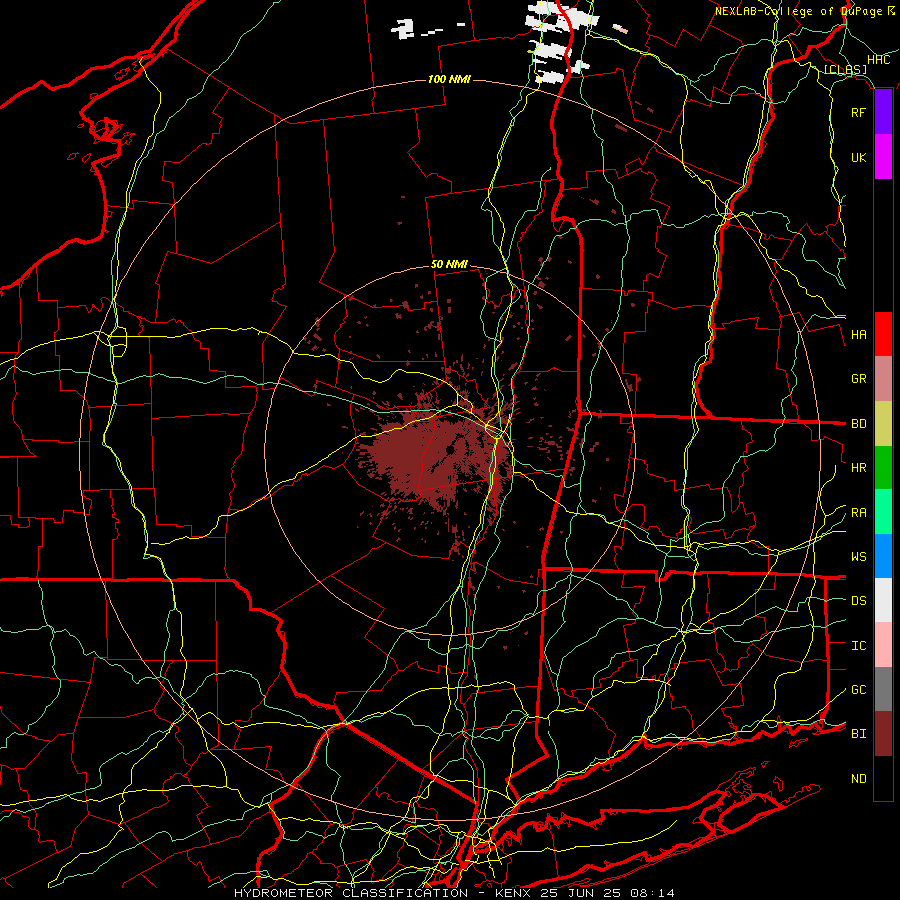Click the IC legend label

click(x=859, y=645)
